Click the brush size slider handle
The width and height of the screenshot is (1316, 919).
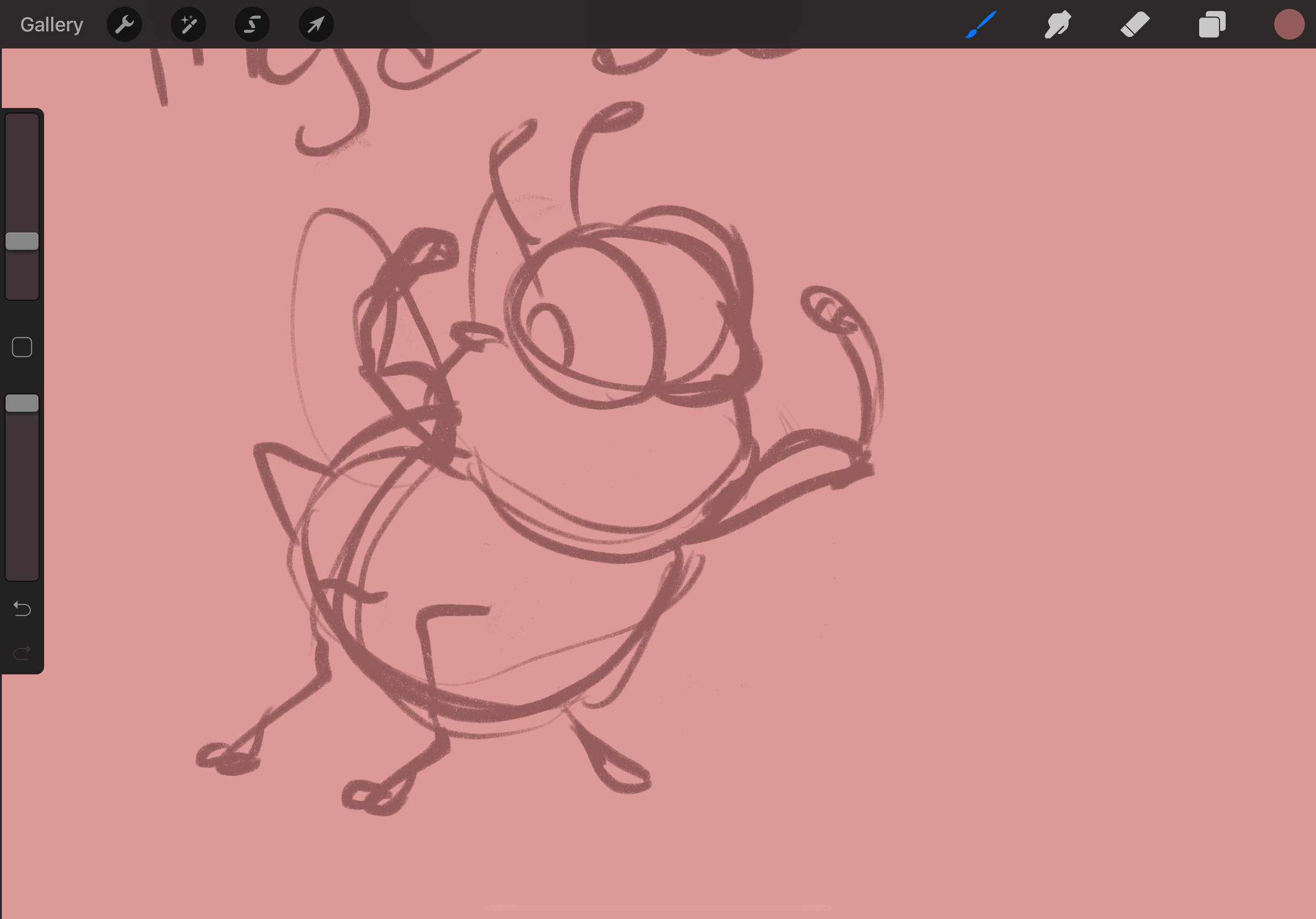click(22, 241)
